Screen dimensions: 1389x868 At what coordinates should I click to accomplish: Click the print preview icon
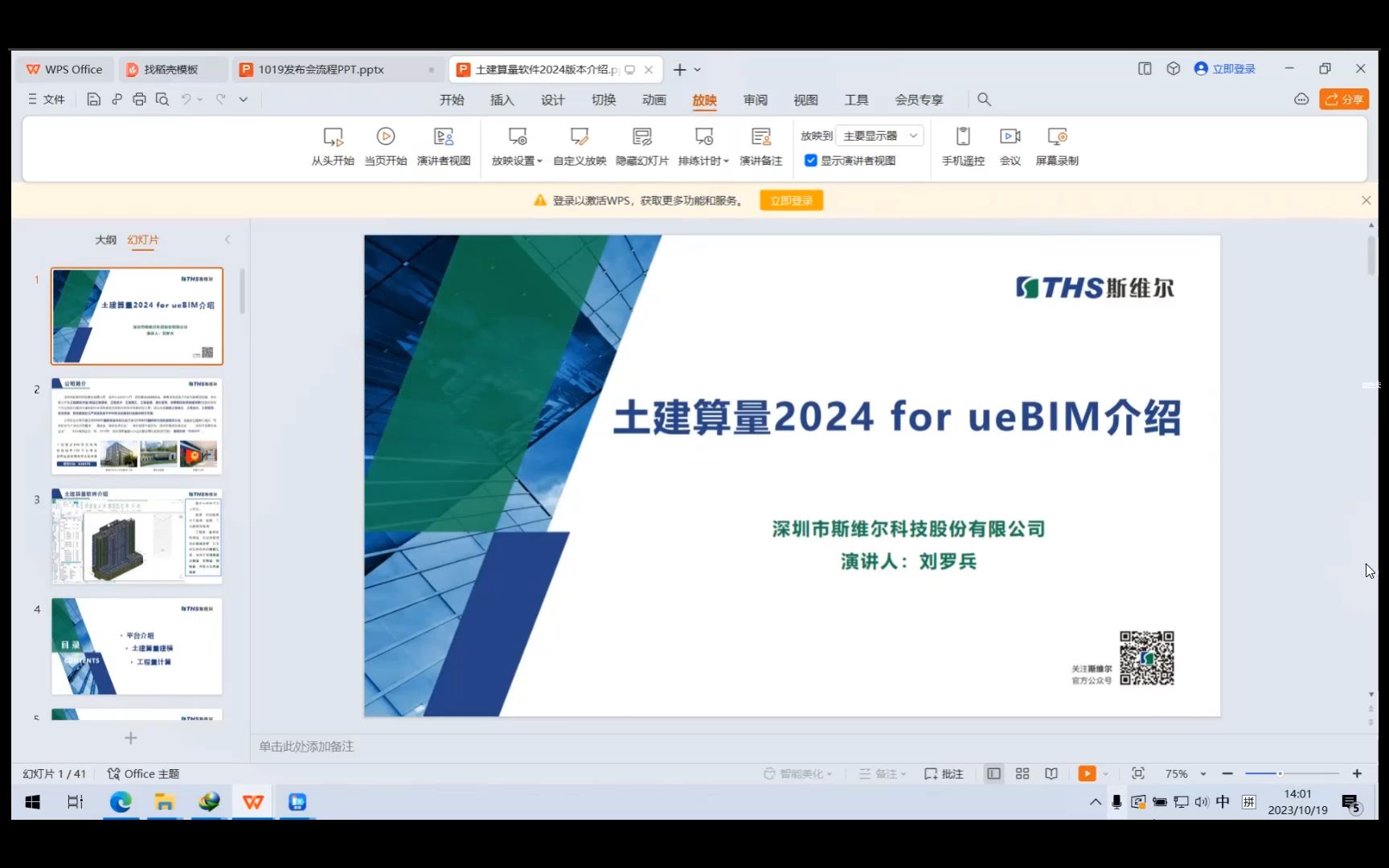[162, 100]
